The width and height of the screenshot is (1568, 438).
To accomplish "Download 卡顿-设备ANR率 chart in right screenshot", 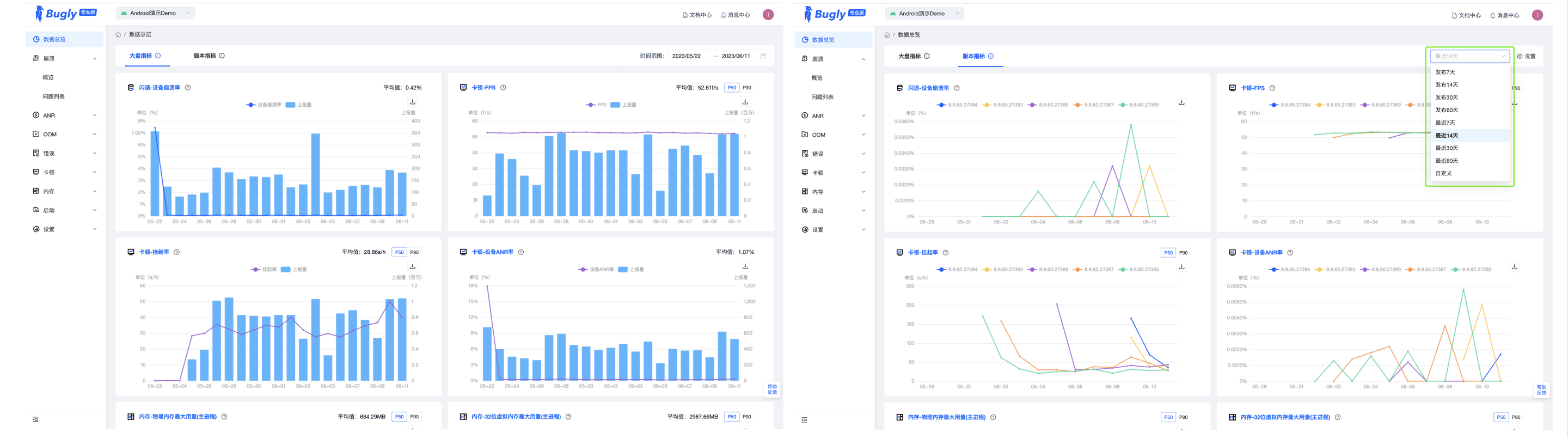I will pyautogui.click(x=1514, y=267).
